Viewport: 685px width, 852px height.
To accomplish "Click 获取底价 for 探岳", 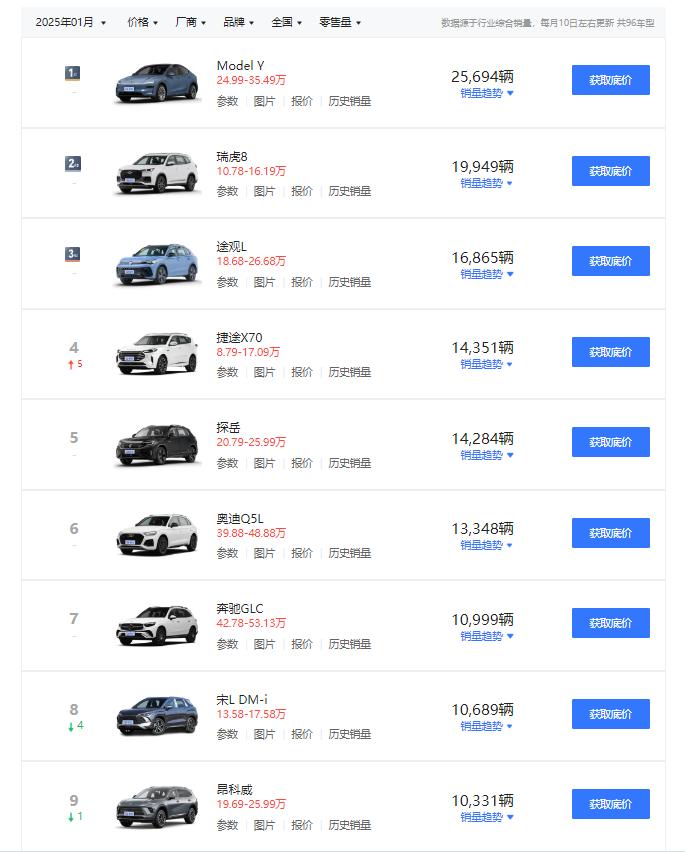I will 610,442.
